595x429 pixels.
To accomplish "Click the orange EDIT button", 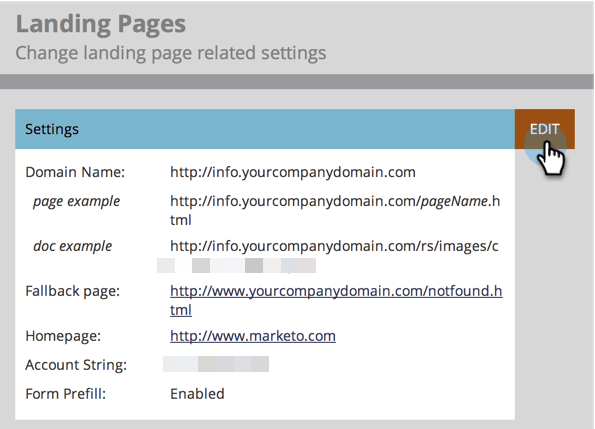I will (545, 129).
